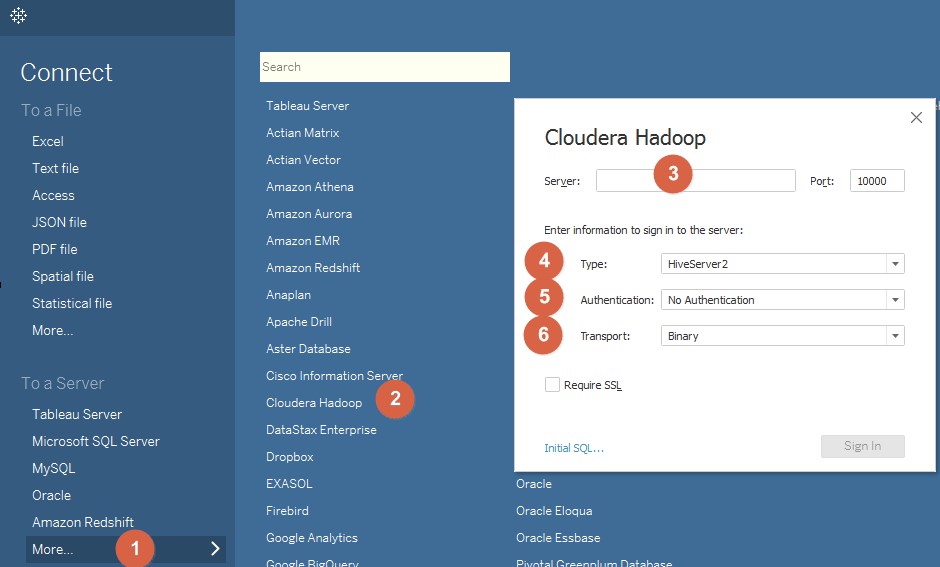The height and width of the screenshot is (567, 940).
Task: Choose Actian Vector connector
Action: 303,159
